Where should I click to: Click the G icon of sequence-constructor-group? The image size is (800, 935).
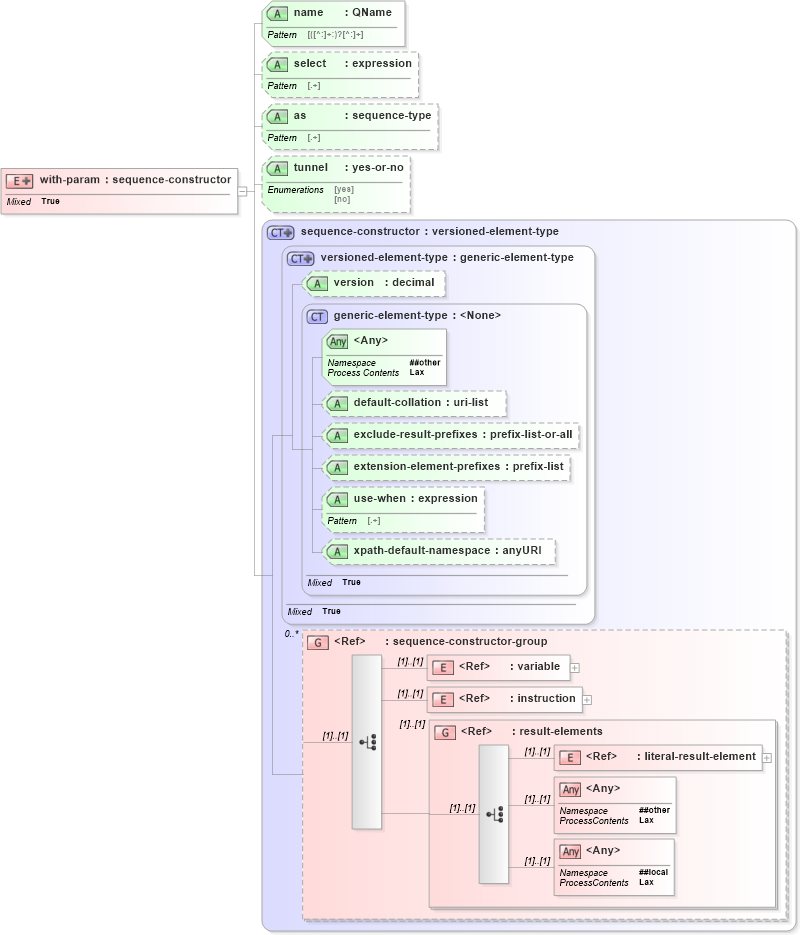(x=318, y=641)
